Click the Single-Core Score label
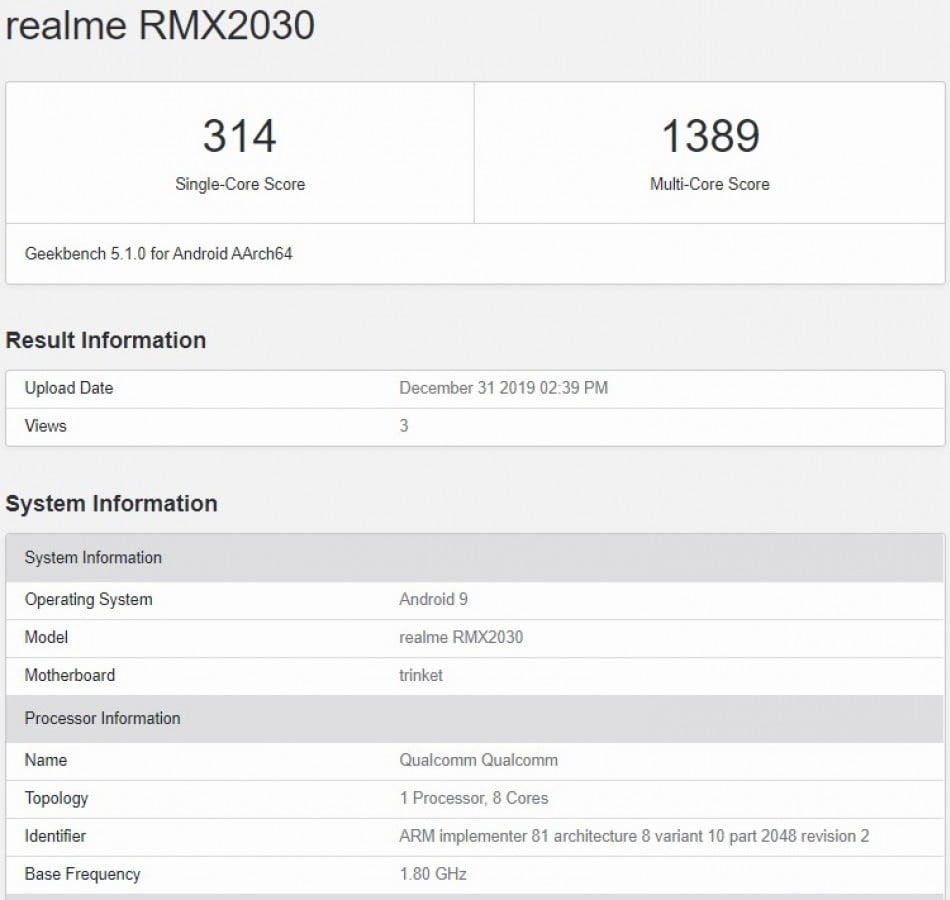This screenshot has height=900, width=950. point(239,184)
